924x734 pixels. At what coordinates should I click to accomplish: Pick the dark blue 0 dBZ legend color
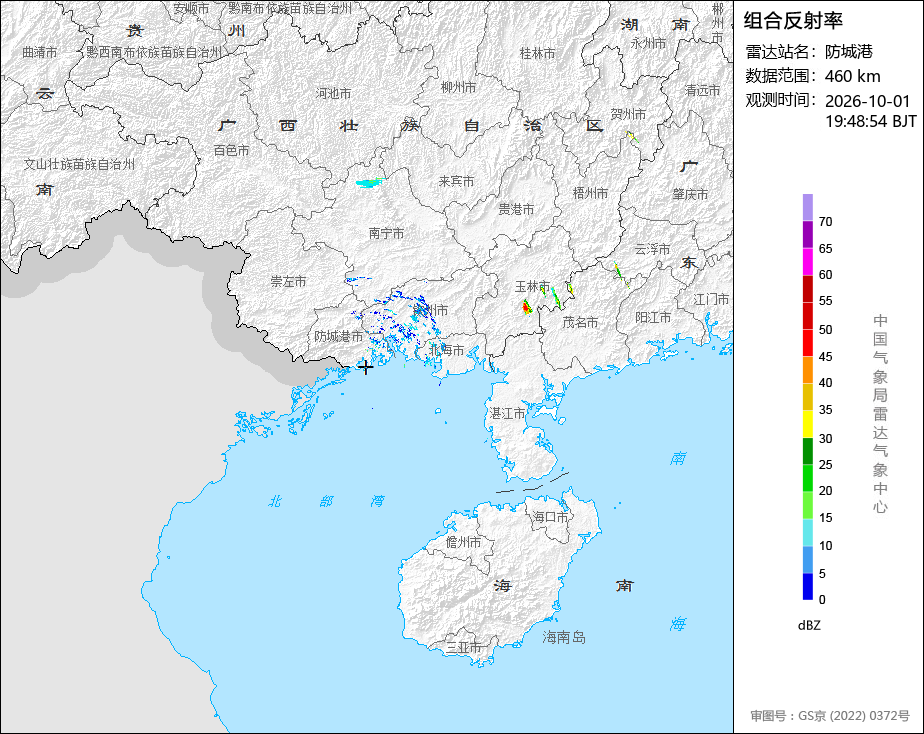pyautogui.click(x=807, y=587)
